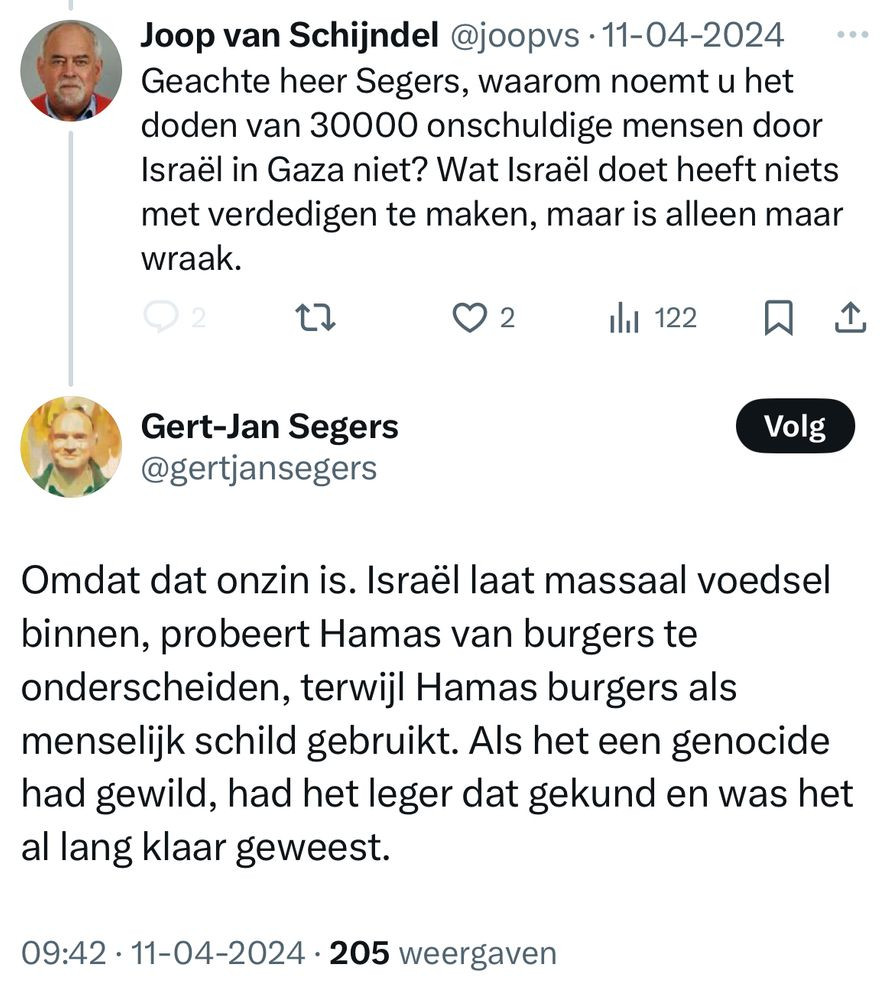Follow Gert-Jan Segers with Volg button
This screenshot has width=894, height=1000.
(x=795, y=426)
